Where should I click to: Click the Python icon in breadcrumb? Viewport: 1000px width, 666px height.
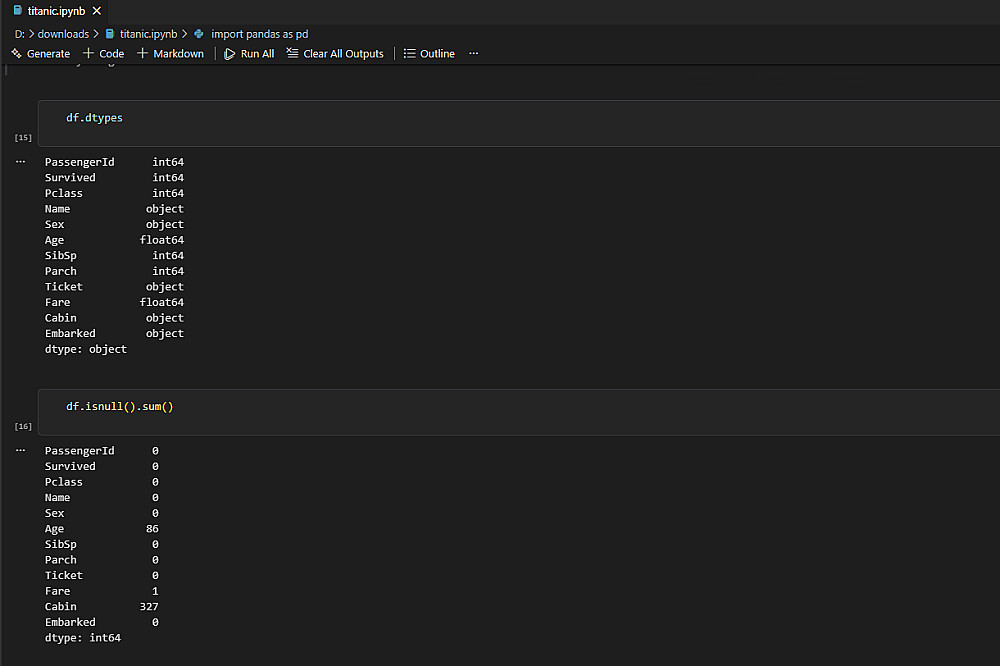[200, 34]
